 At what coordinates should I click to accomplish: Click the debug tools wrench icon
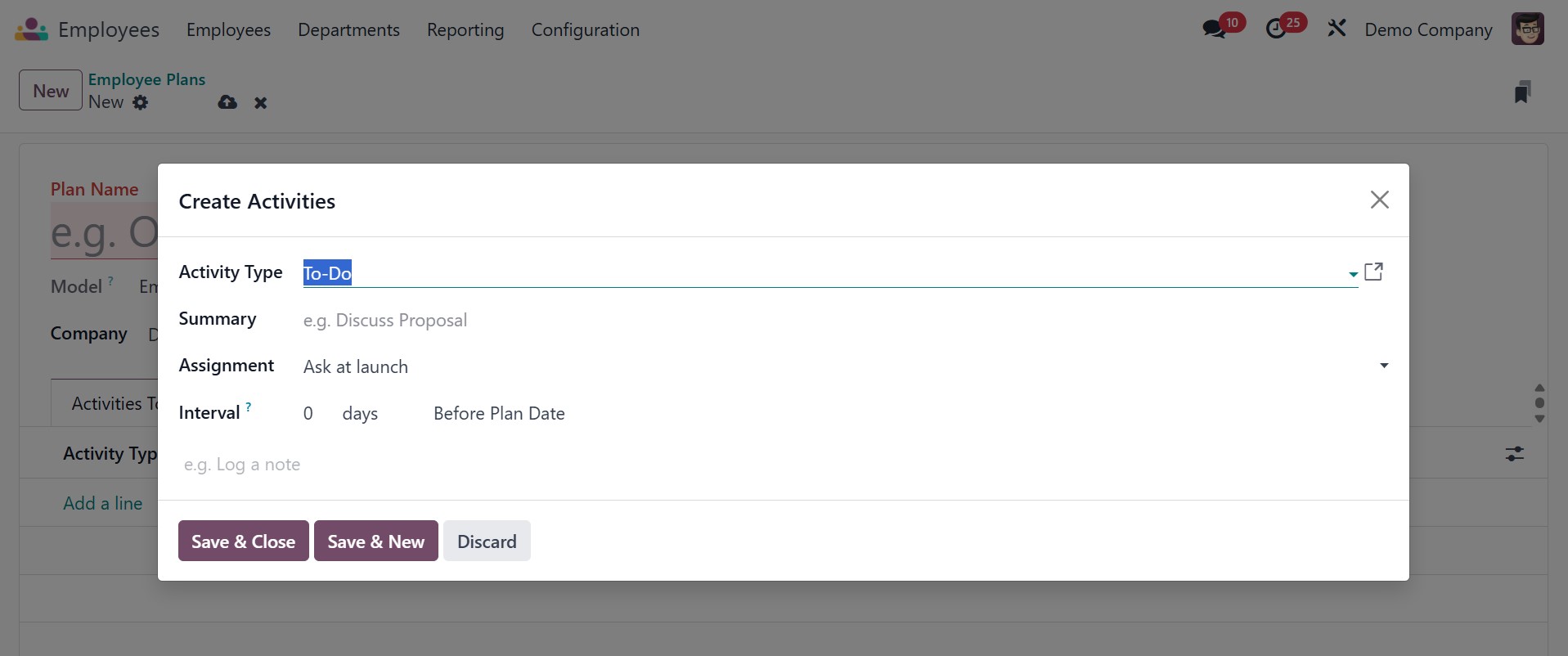(1337, 29)
